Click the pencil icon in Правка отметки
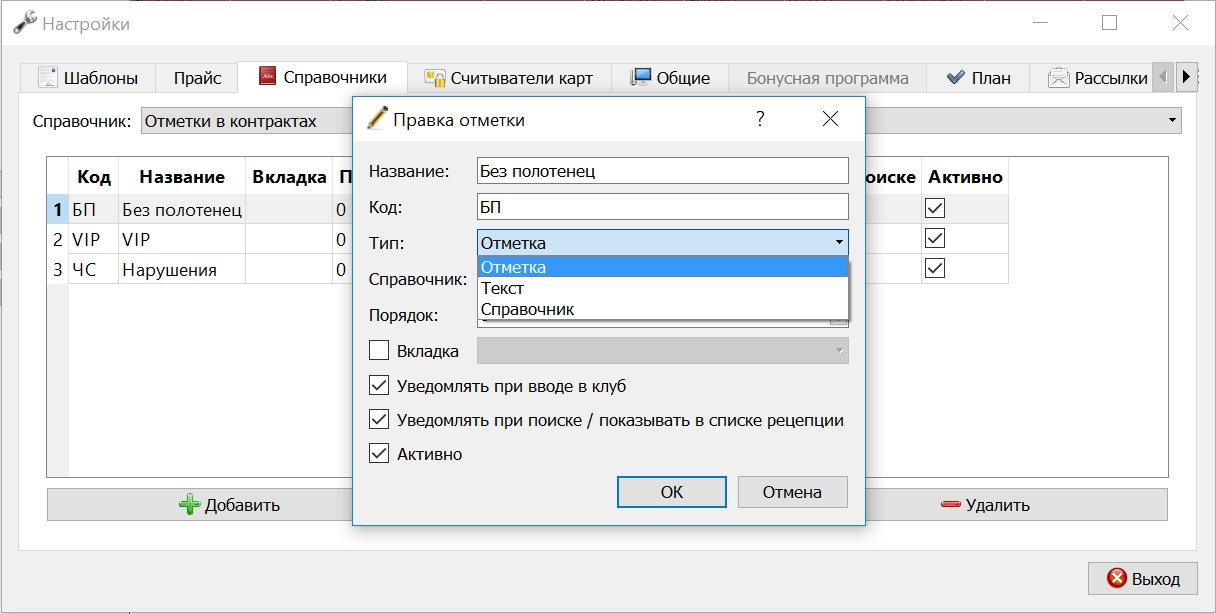The image size is (1216, 614). (377, 119)
